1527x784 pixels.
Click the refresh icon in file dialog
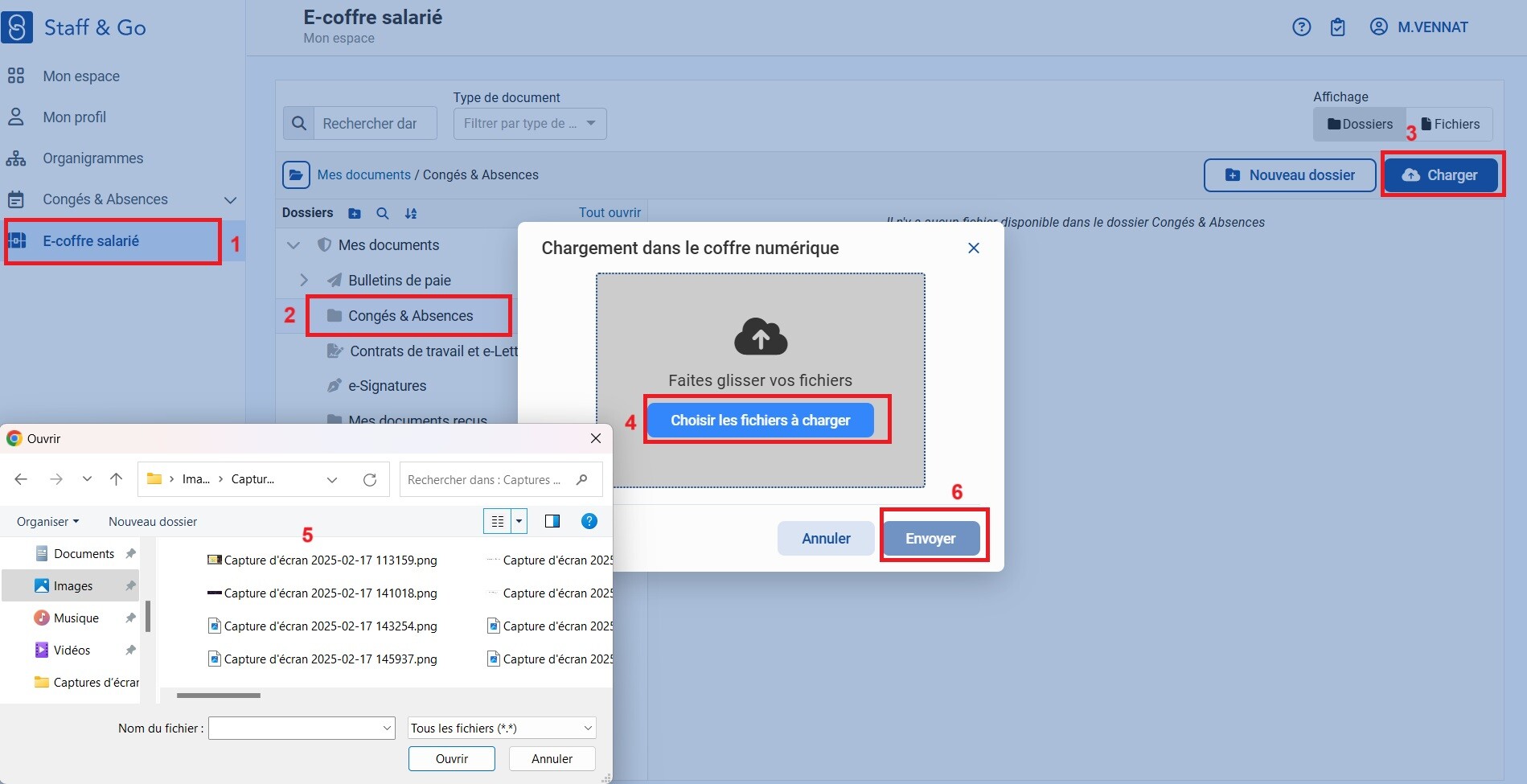[370, 480]
